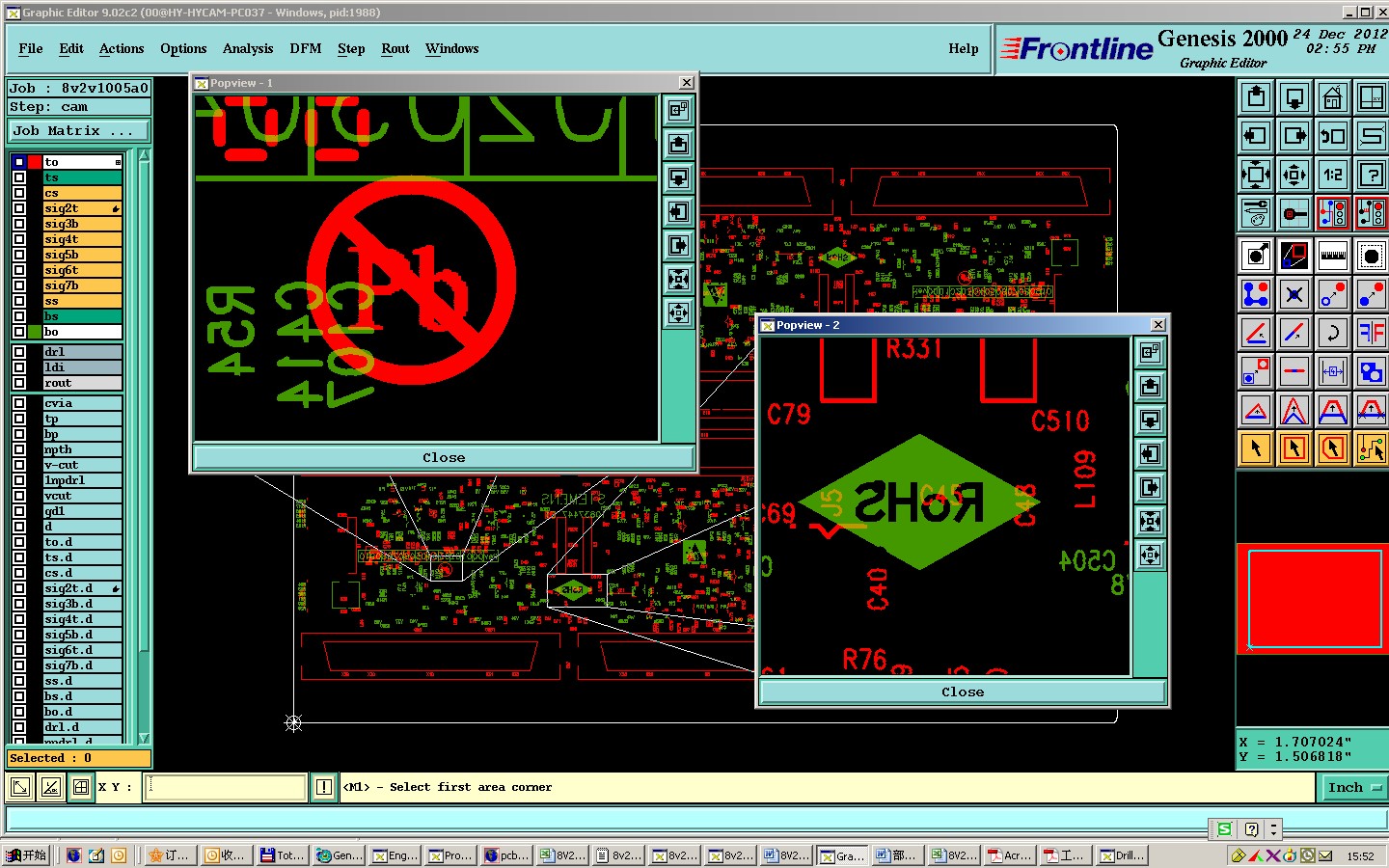1389x868 pixels.
Task: Open the Windows menu
Action: (x=452, y=48)
